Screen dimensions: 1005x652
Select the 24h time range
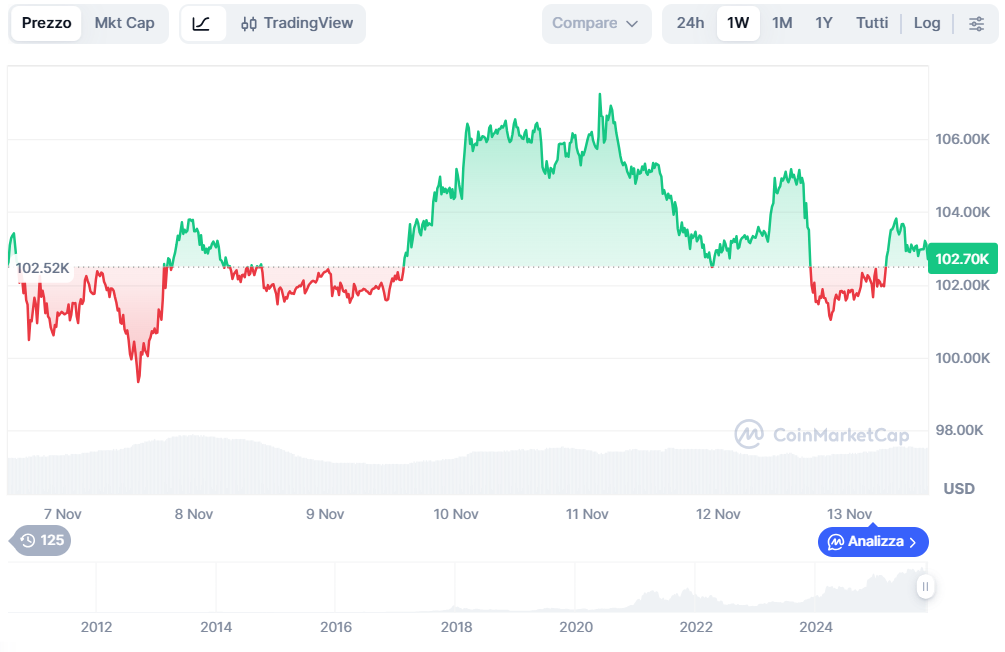[x=690, y=23]
